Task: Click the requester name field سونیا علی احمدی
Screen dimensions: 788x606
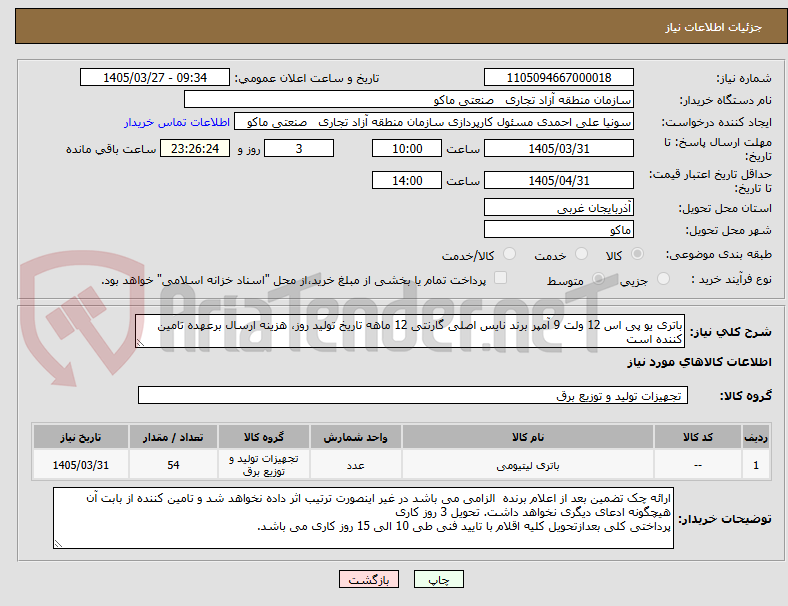Action: (x=434, y=122)
